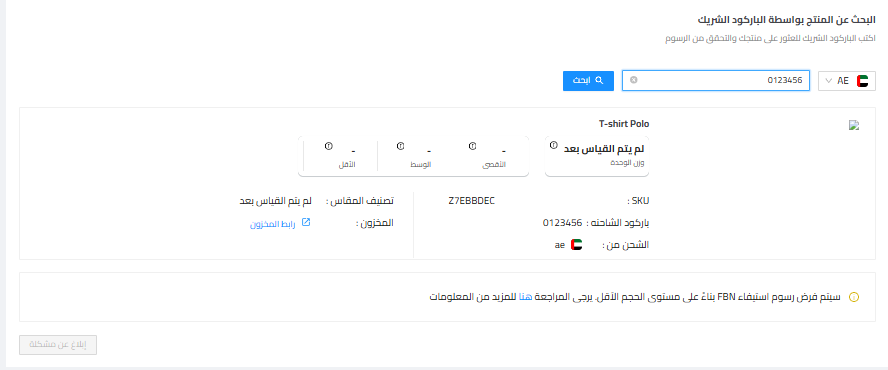Click info icon beside unit weight
Image resolution: width=888 pixels, height=370 pixels.
pos(553,144)
